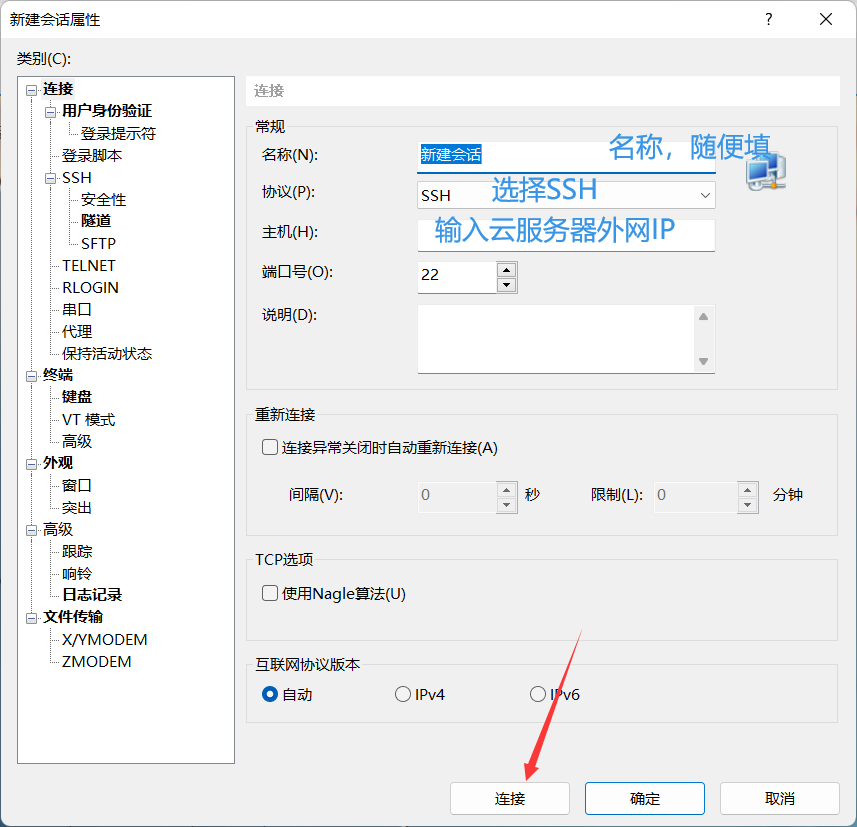This screenshot has height=827, width=857.
Task: Close the 新建会话属性 dialog
Action: click(x=826, y=20)
